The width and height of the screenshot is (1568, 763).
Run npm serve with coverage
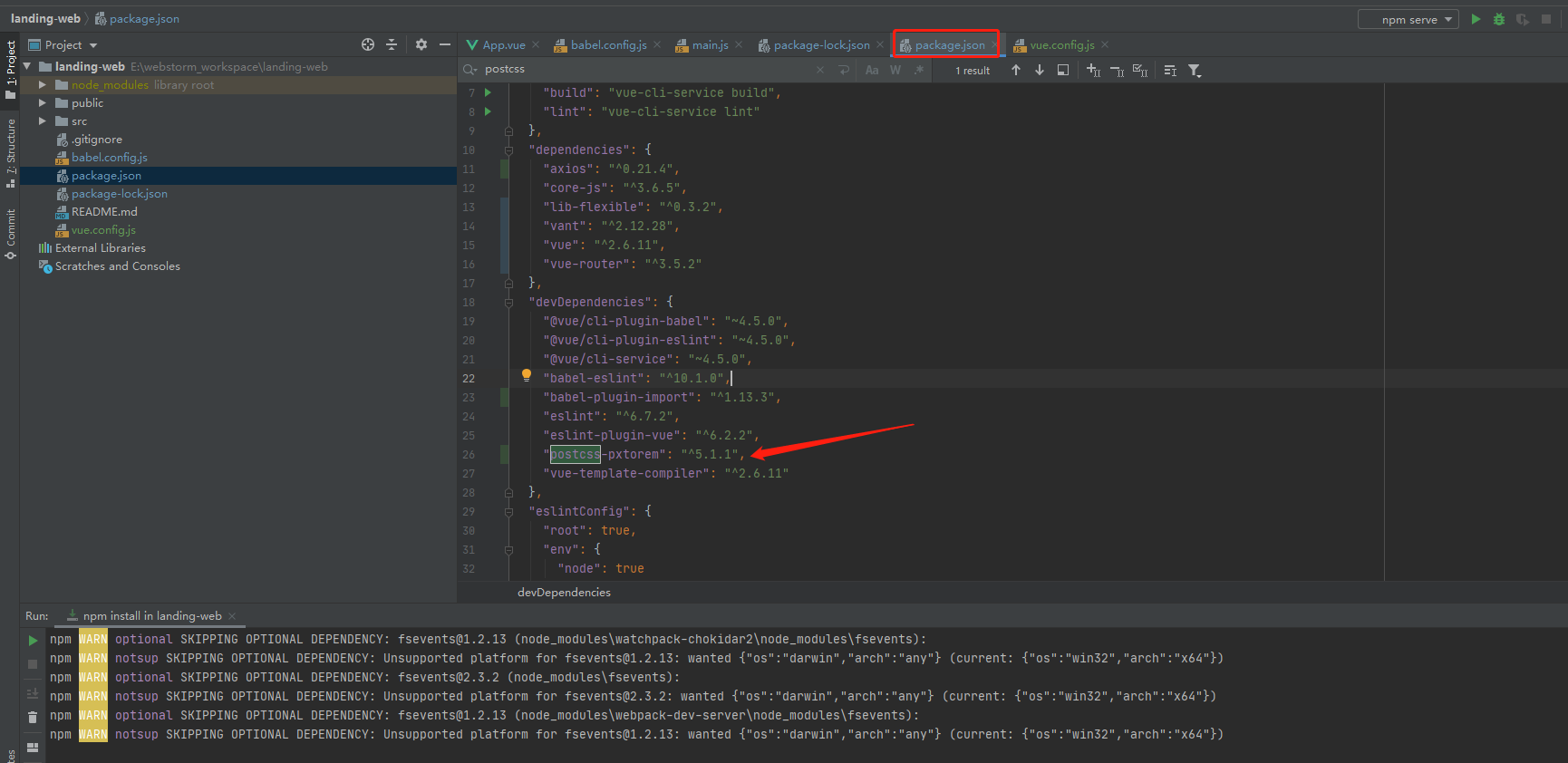click(1523, 19)
